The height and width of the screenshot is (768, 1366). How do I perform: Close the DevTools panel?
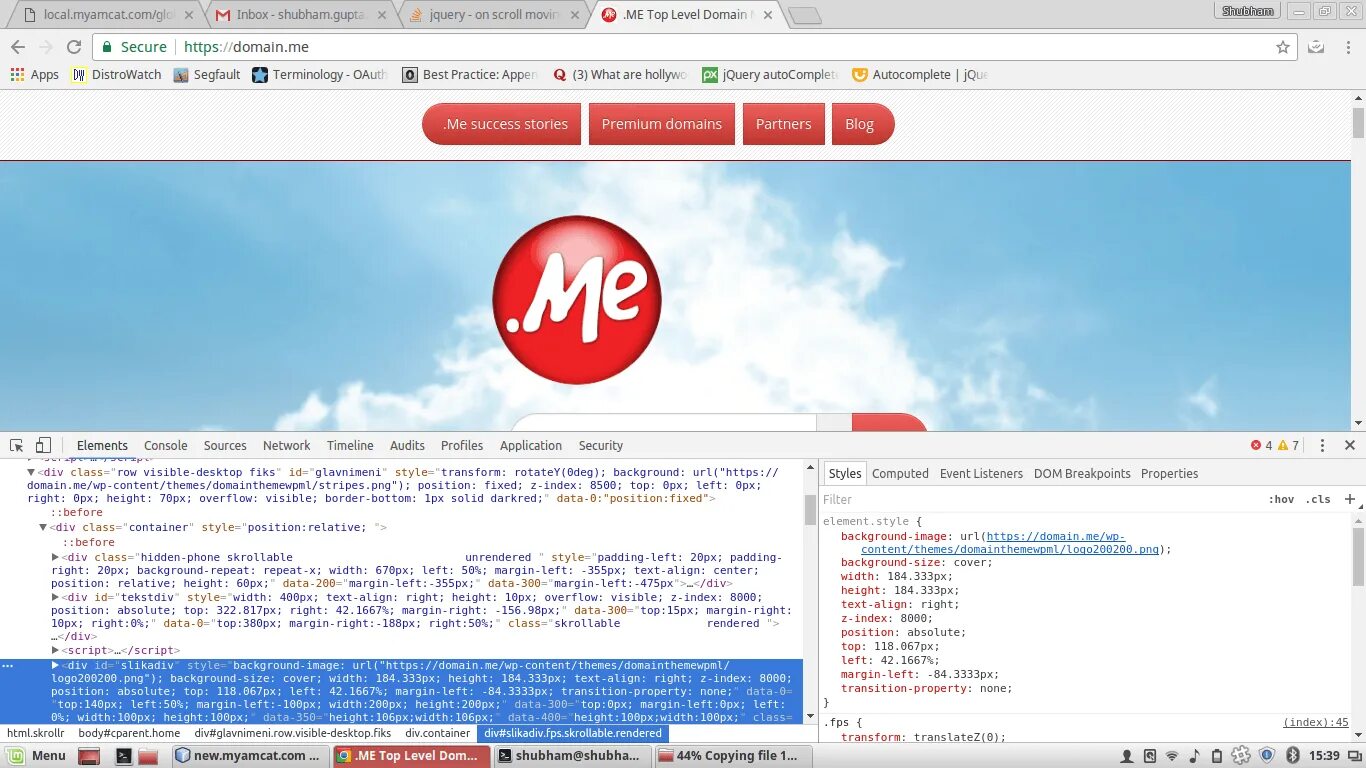click(x=1350, y=445)
